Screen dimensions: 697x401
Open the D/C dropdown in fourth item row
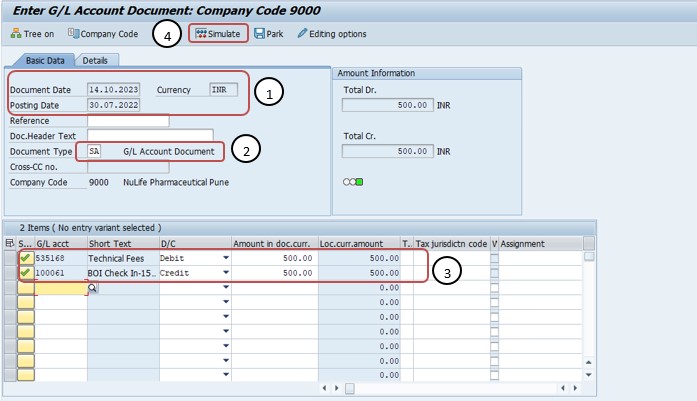pyautogui.click(x=226, y=302)
